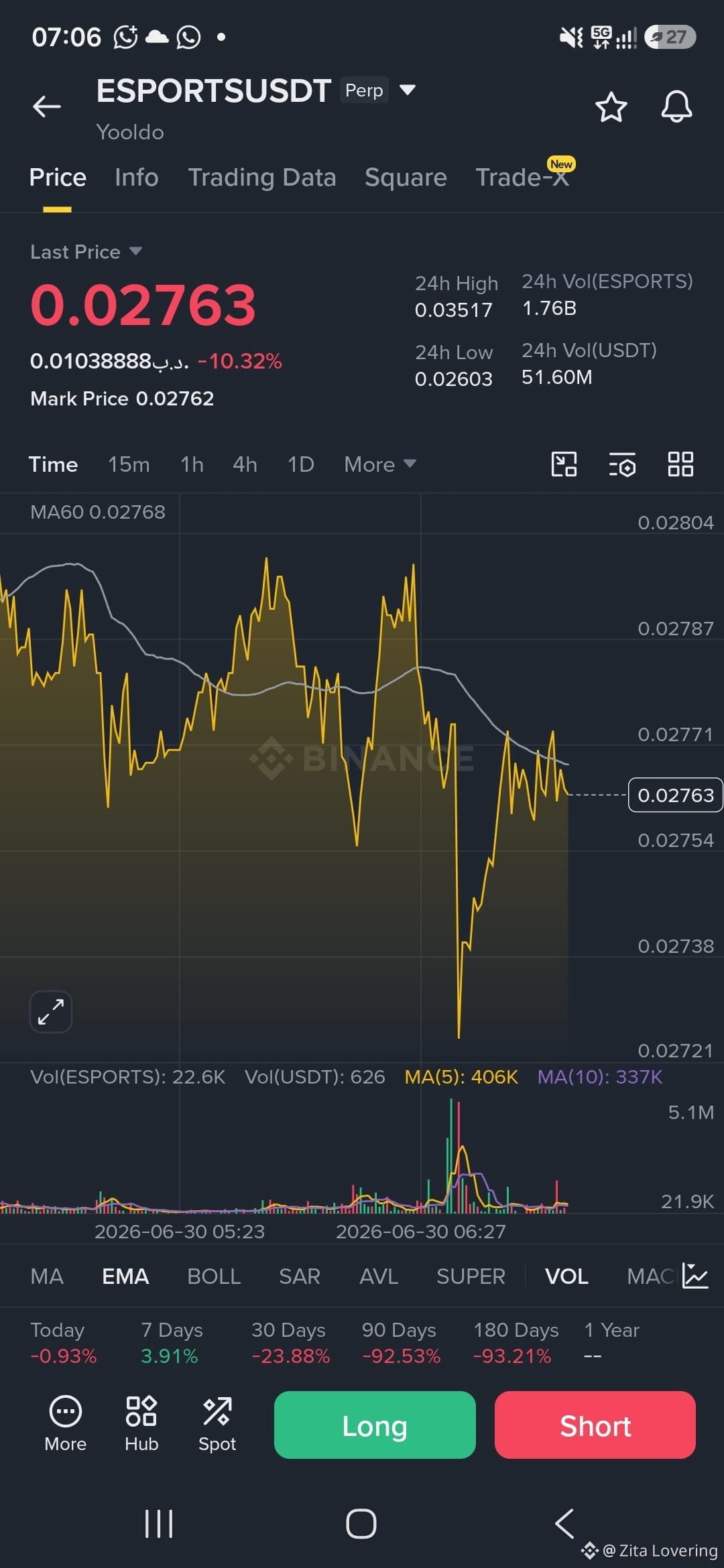Add ESPORTSUSDT to favorites with star
The image size is (724, 1568).
pos(611,107)
